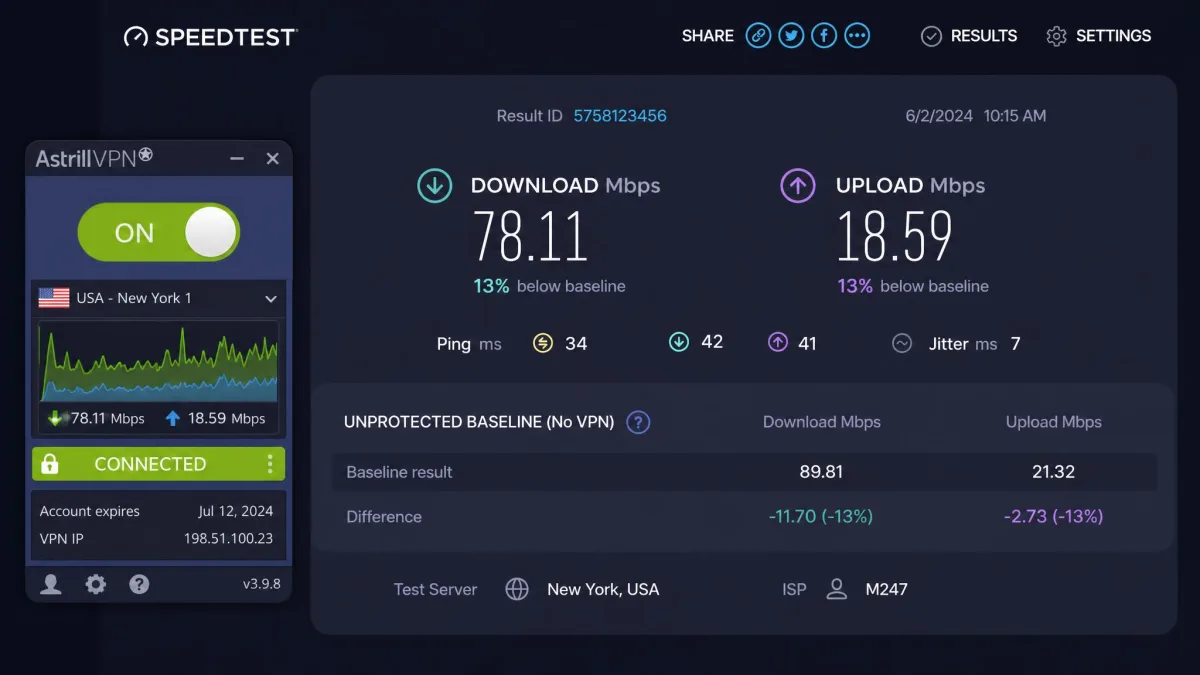Click the jitter wave icon

tap(902, 343)
